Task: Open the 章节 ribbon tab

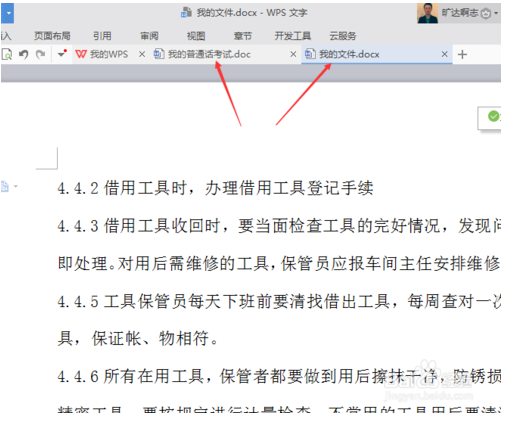Action: [242, 36]
